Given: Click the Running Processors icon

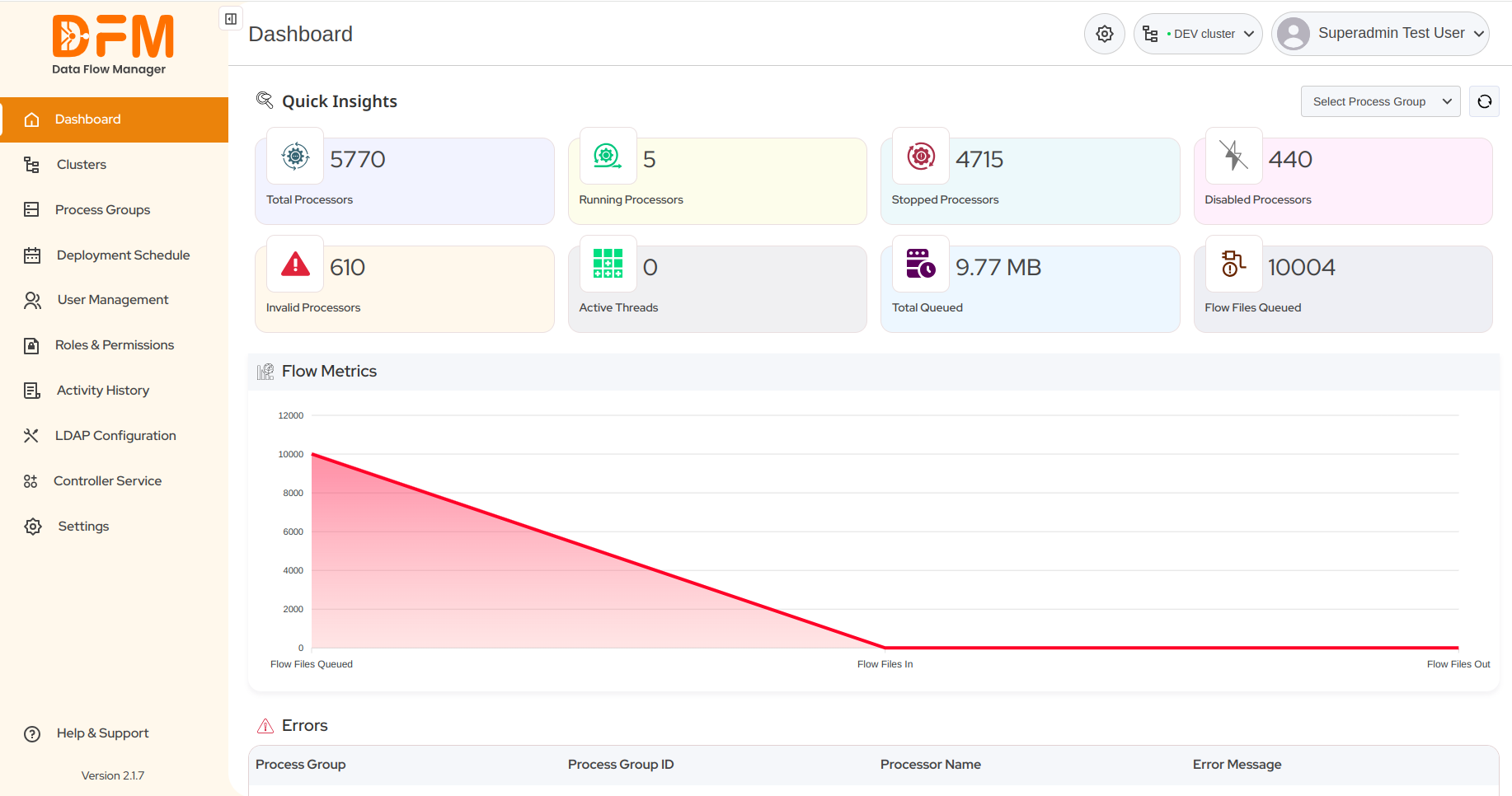Looking at the screenshot, I should click(x=608, y=156).
